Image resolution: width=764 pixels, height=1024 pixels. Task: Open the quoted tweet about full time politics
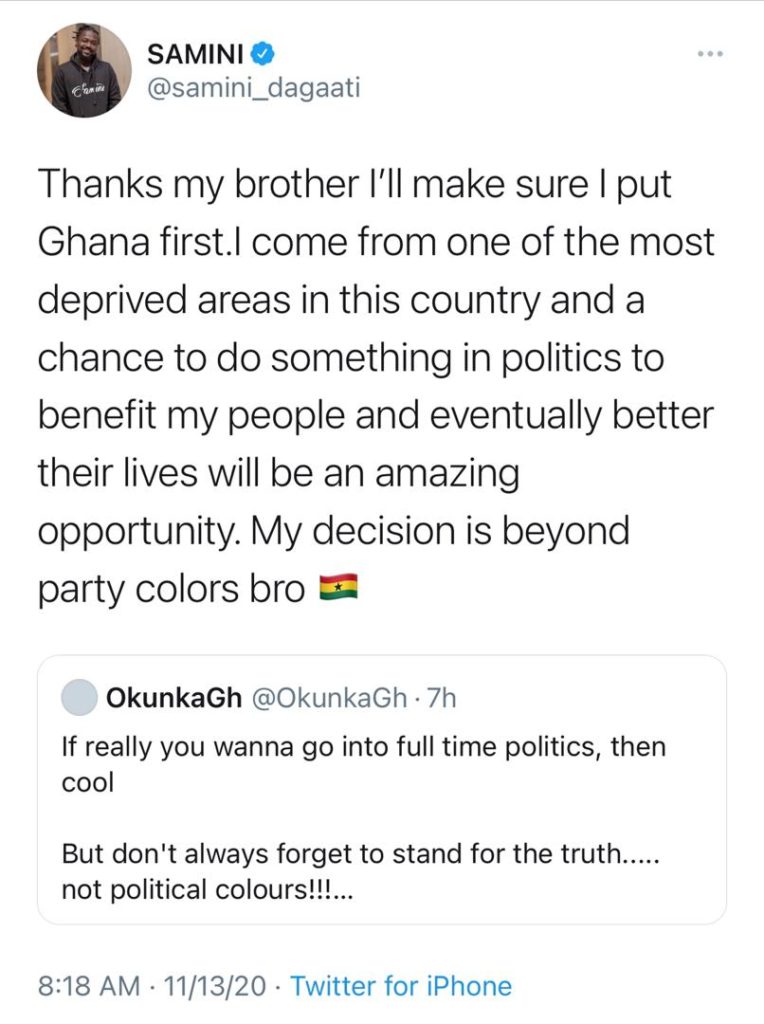pos(382,790)
